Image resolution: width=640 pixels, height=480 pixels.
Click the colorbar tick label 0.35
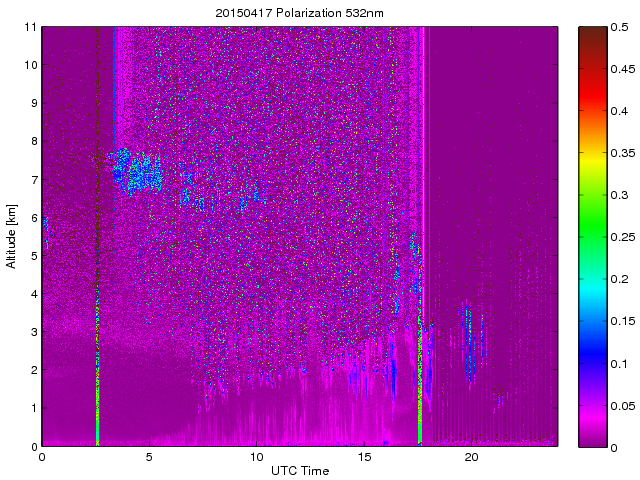[623, 153]
